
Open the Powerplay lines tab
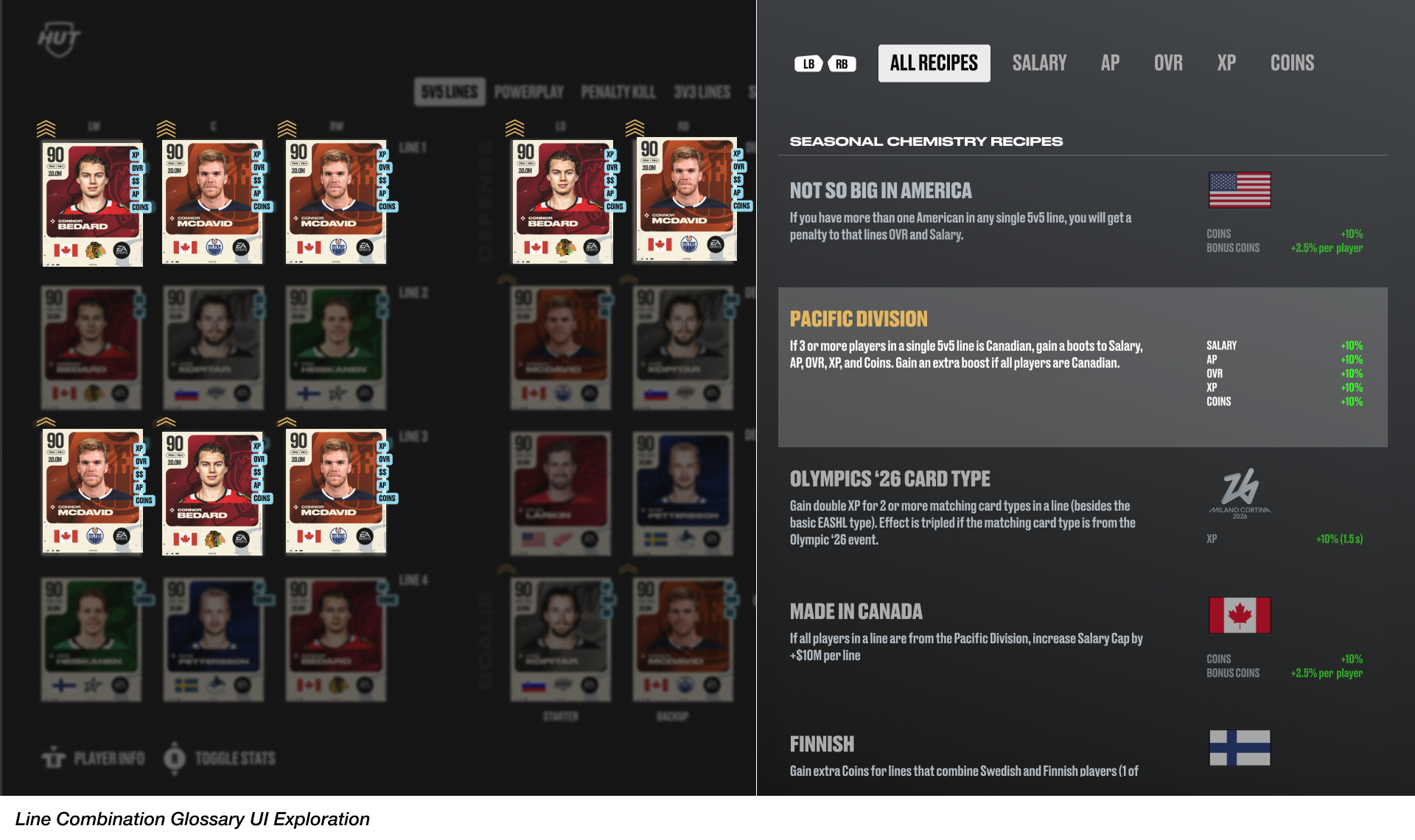coord(529,92)
